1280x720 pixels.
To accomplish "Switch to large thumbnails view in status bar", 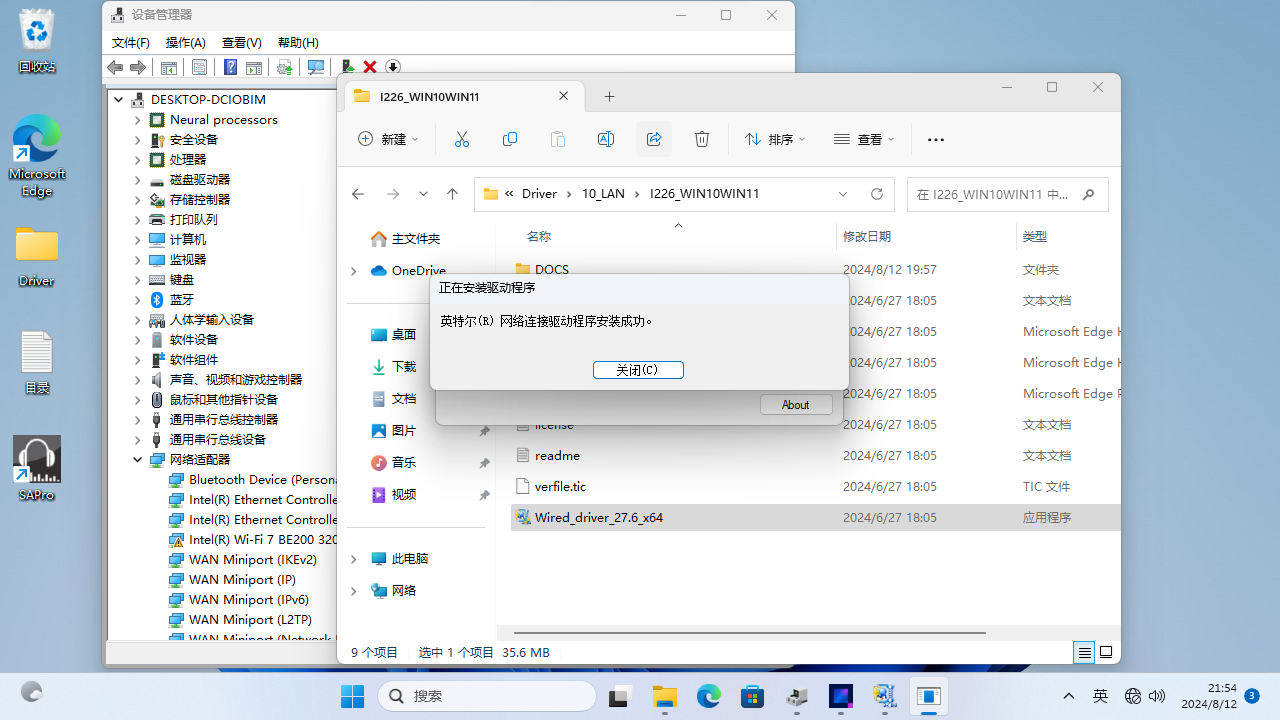I will pos(1106,653).
